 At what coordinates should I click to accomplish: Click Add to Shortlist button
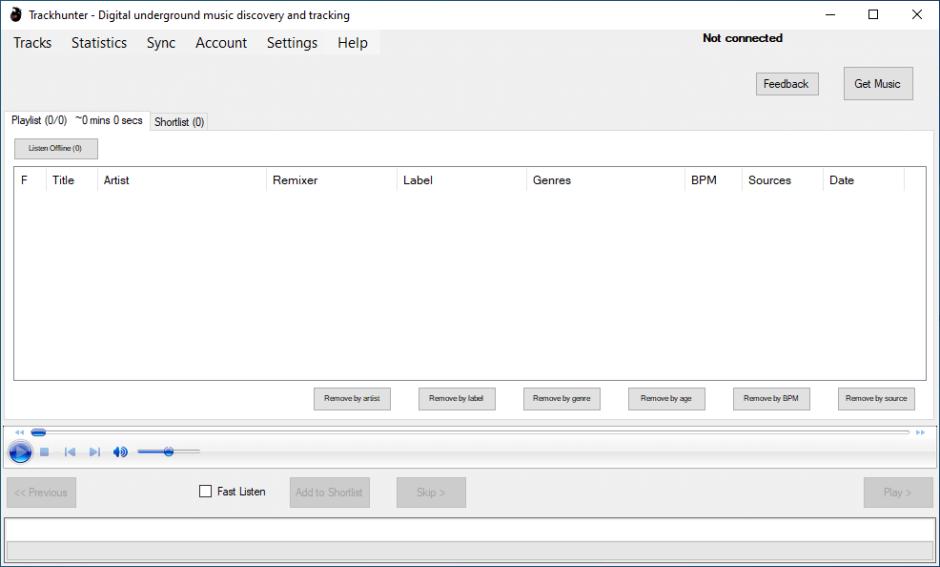(330, 493)
